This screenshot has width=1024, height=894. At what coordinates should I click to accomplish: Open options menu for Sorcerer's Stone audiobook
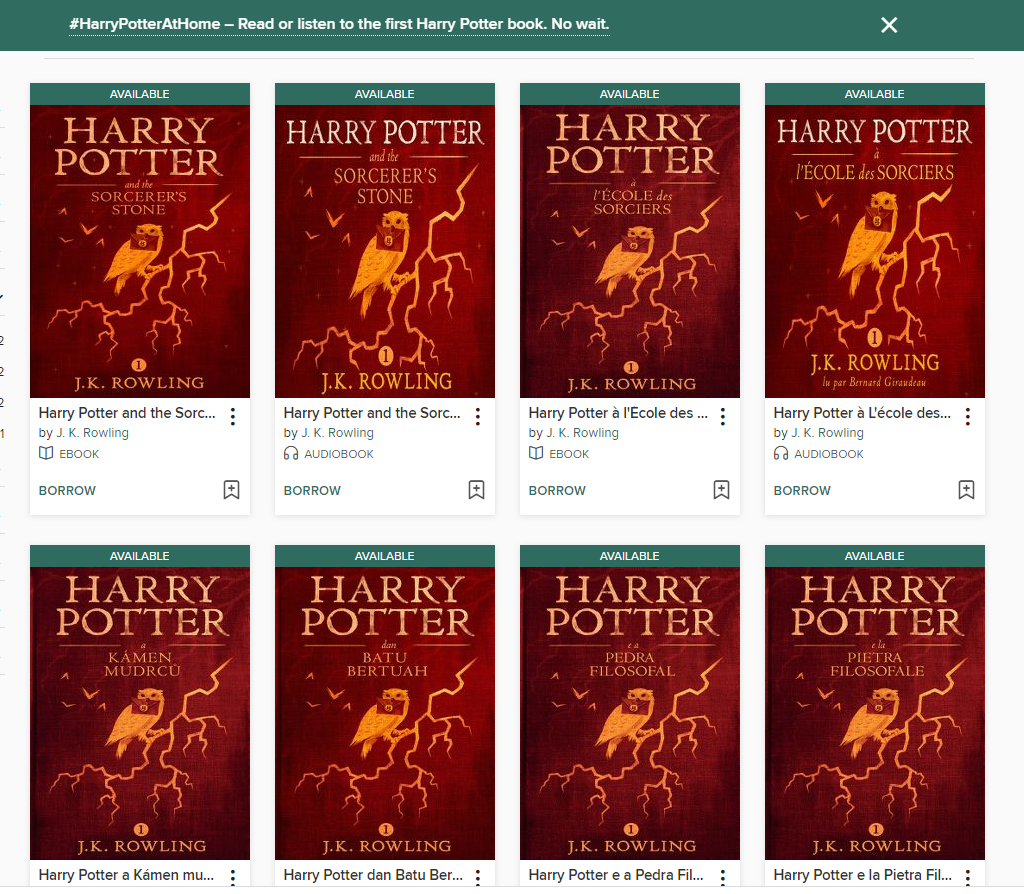478,417
